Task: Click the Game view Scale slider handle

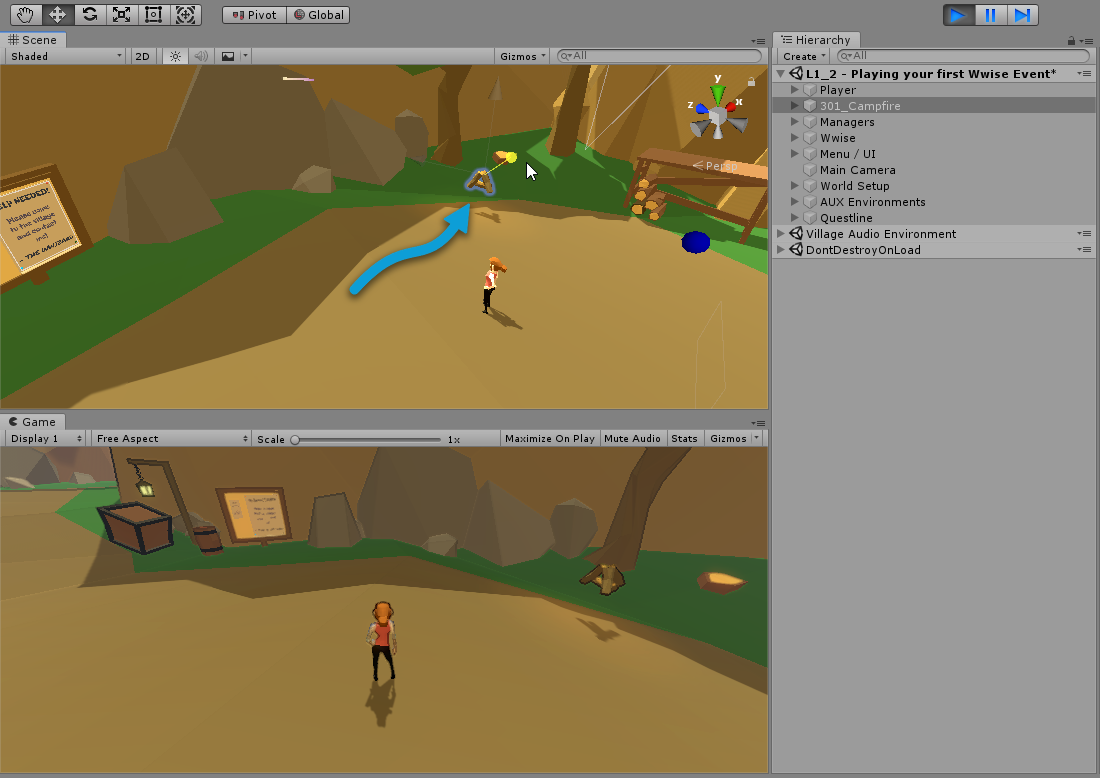Action: point(295,439)
